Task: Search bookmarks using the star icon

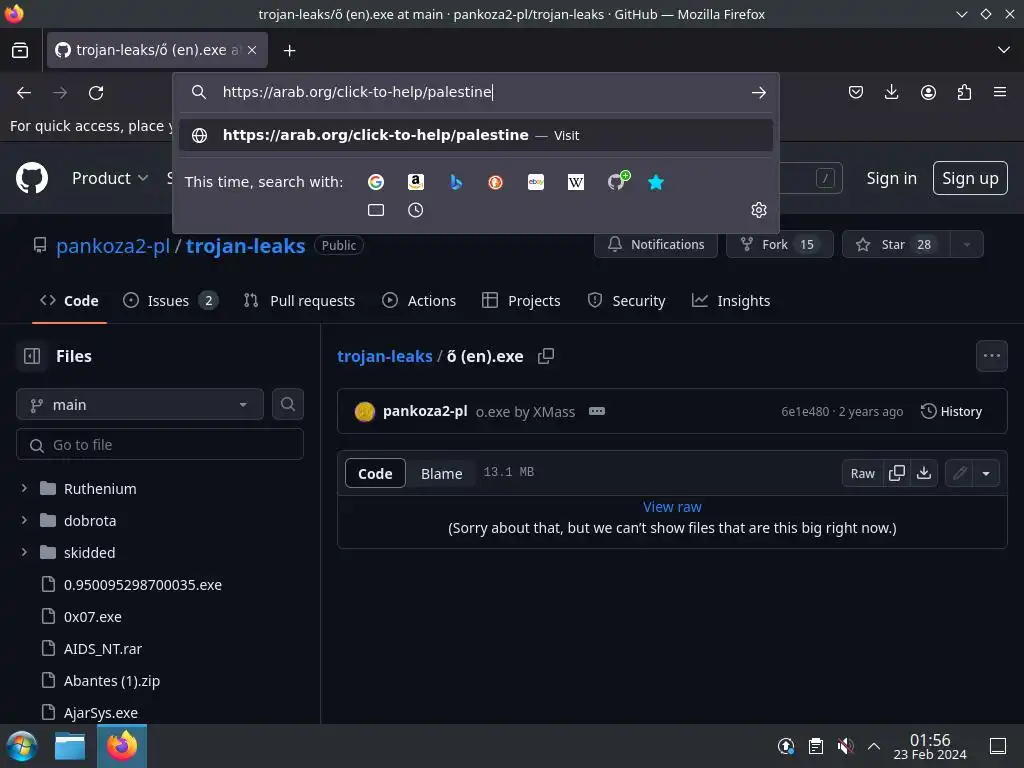Action: (x=656, y=182)
